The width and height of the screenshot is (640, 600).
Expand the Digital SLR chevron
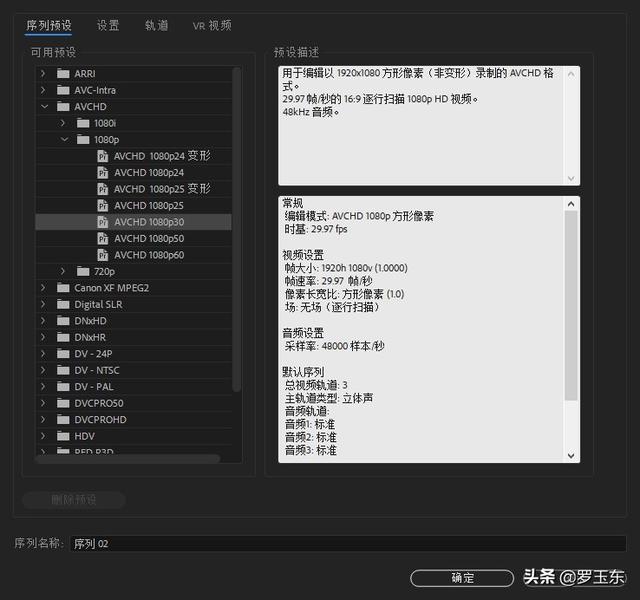coord(43,304)
